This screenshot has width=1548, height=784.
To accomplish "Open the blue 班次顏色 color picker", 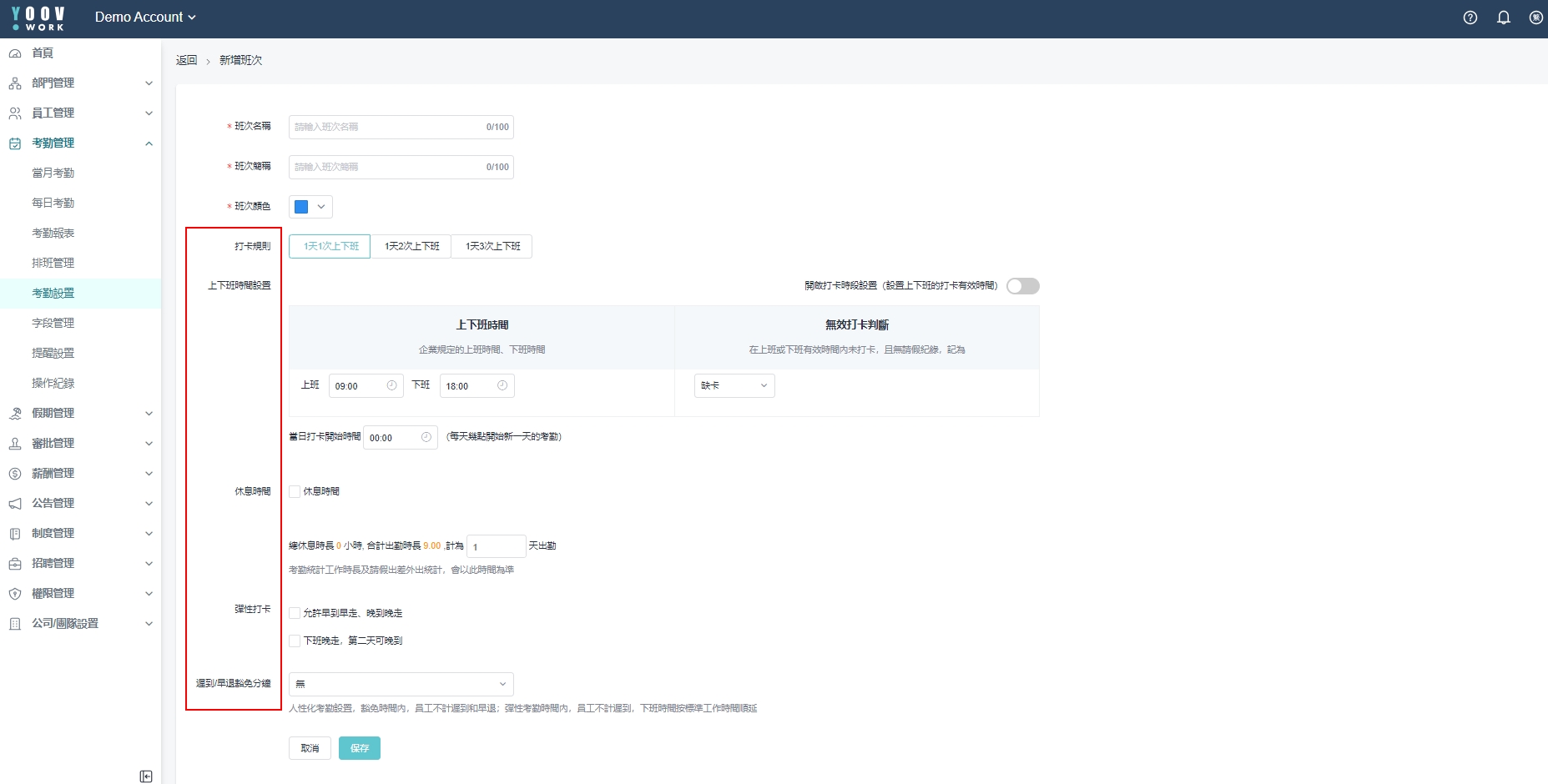I will click(x=310, y=207).
